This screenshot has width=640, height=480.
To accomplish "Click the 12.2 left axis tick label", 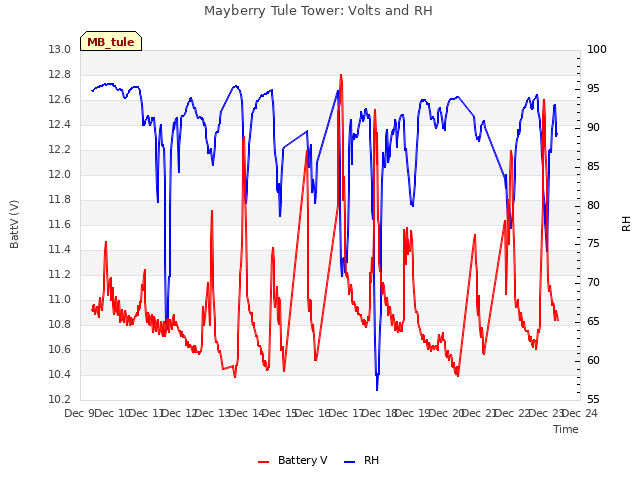I will tap(60, 150).
